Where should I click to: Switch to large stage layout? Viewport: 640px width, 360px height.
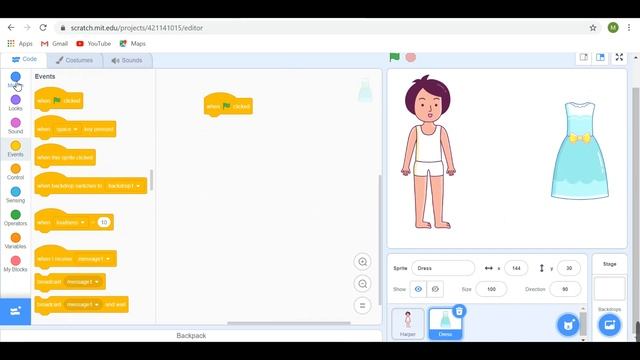(x=600, y=57)
